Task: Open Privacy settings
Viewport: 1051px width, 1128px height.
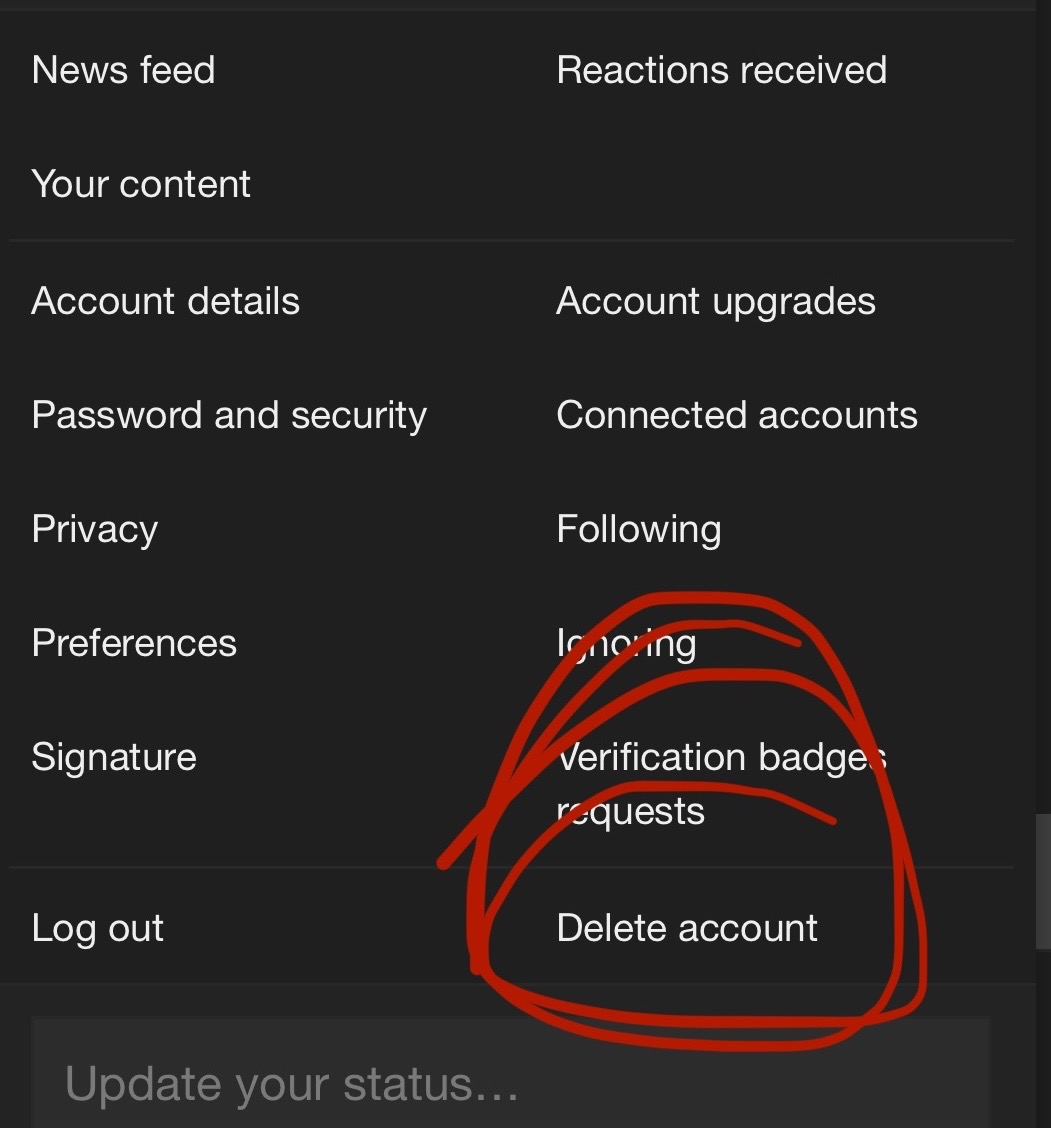Action: click(94, 529)
